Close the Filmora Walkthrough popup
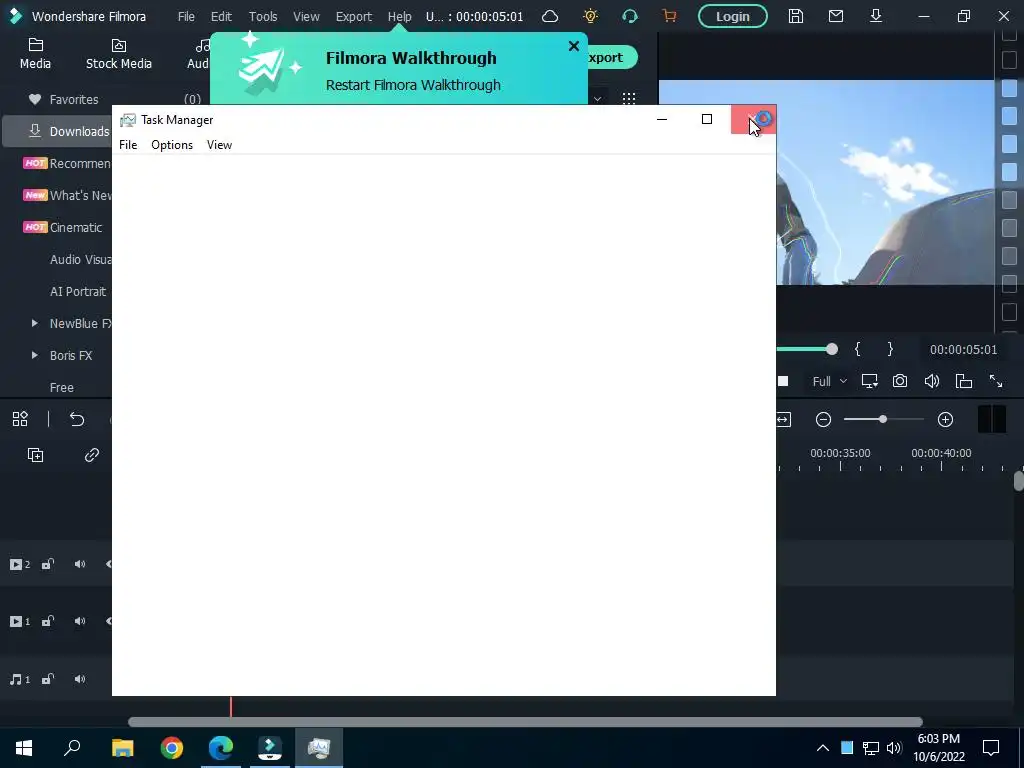 [x=573, y=46]
